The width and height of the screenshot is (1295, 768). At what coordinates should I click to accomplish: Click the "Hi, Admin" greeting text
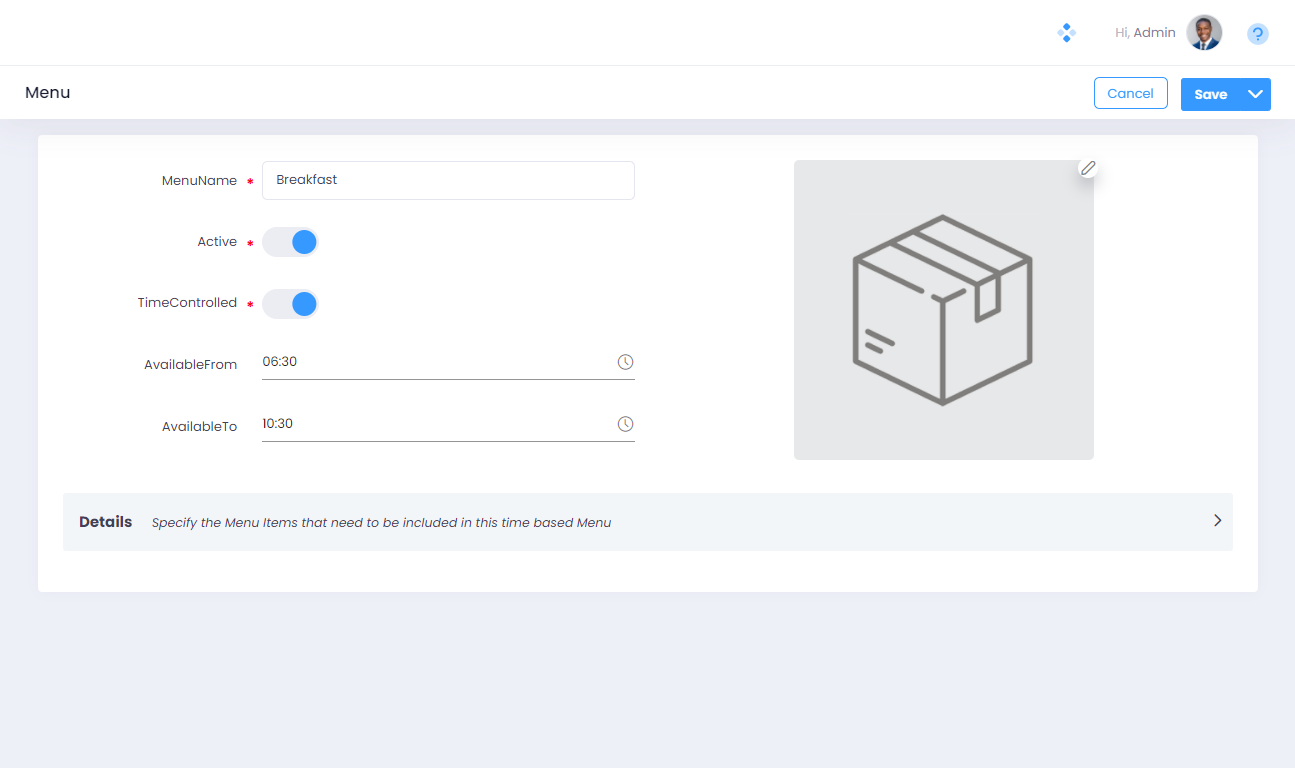[x=1145, y=33]
